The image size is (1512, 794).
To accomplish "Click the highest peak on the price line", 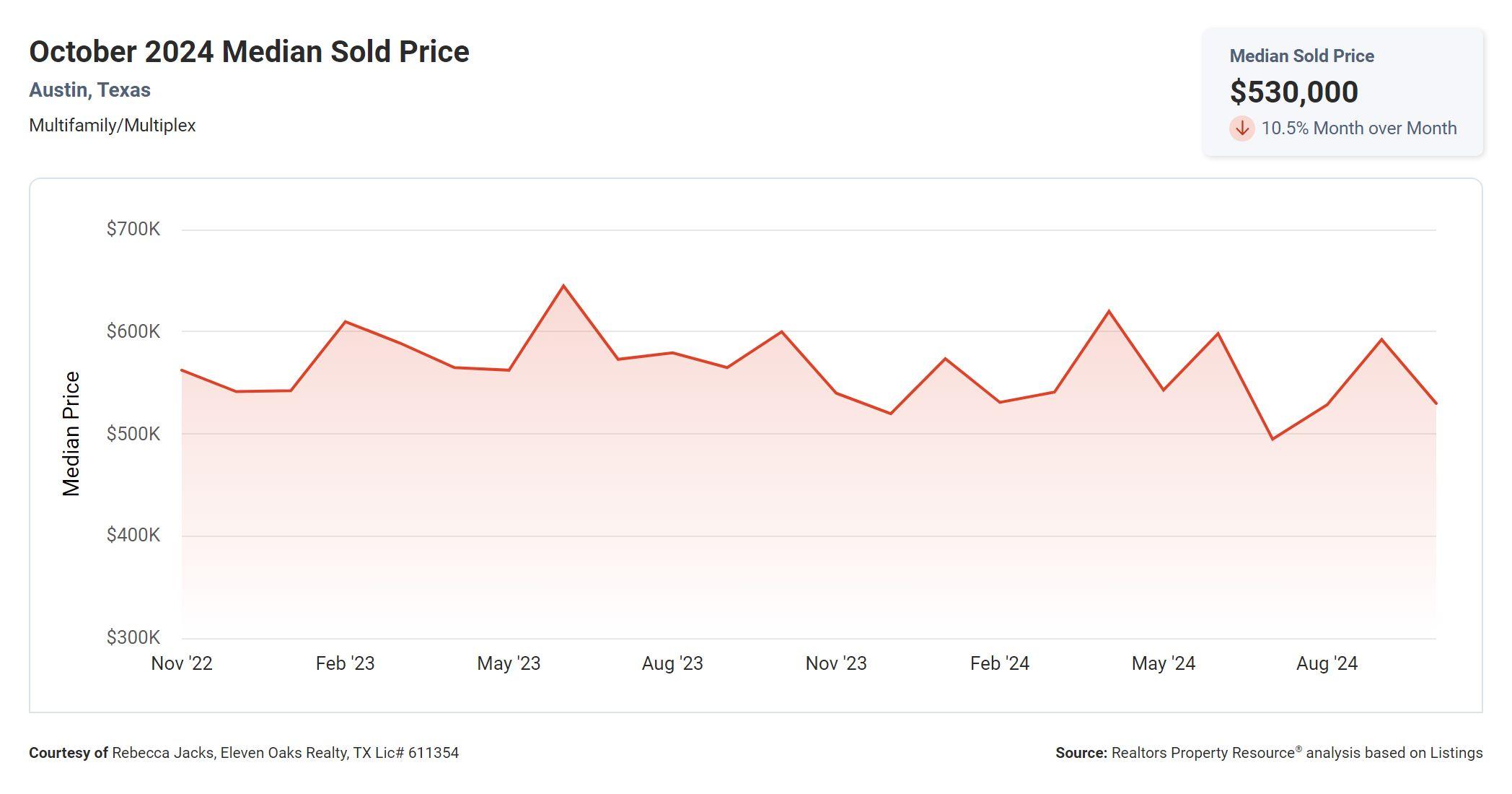I will pos(563,286).
